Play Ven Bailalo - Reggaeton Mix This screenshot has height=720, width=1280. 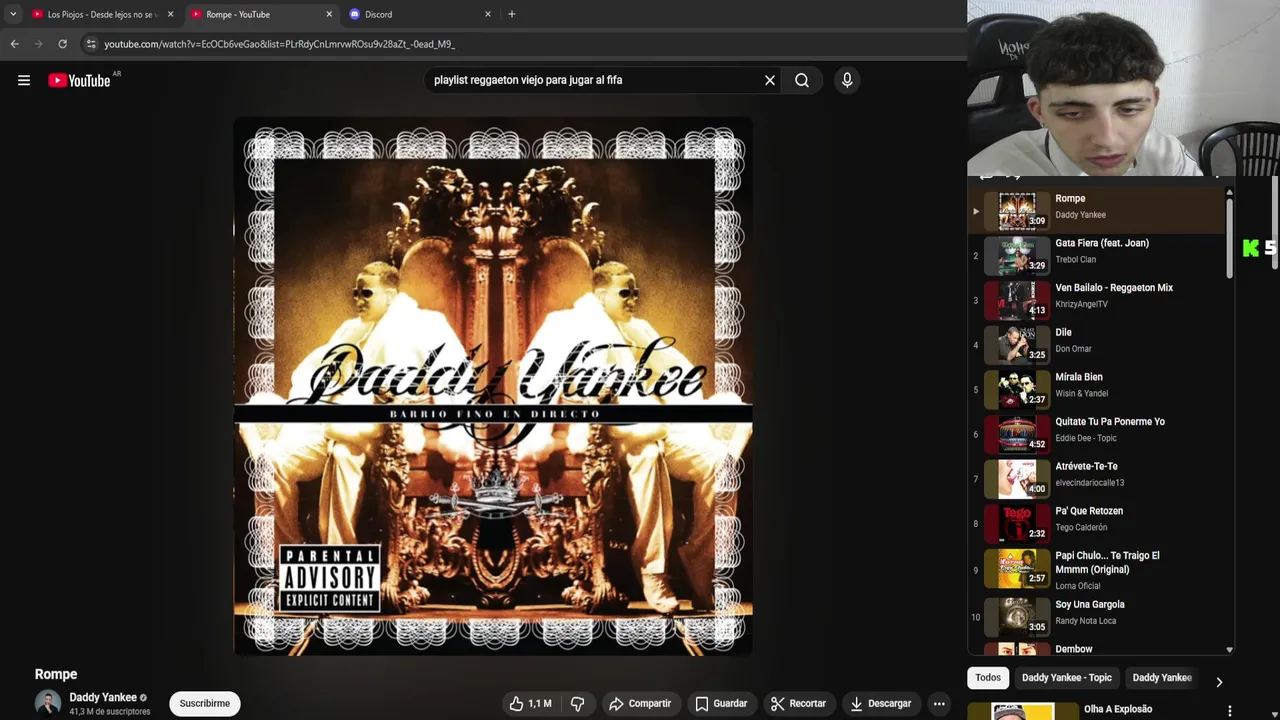(1097, 300)
